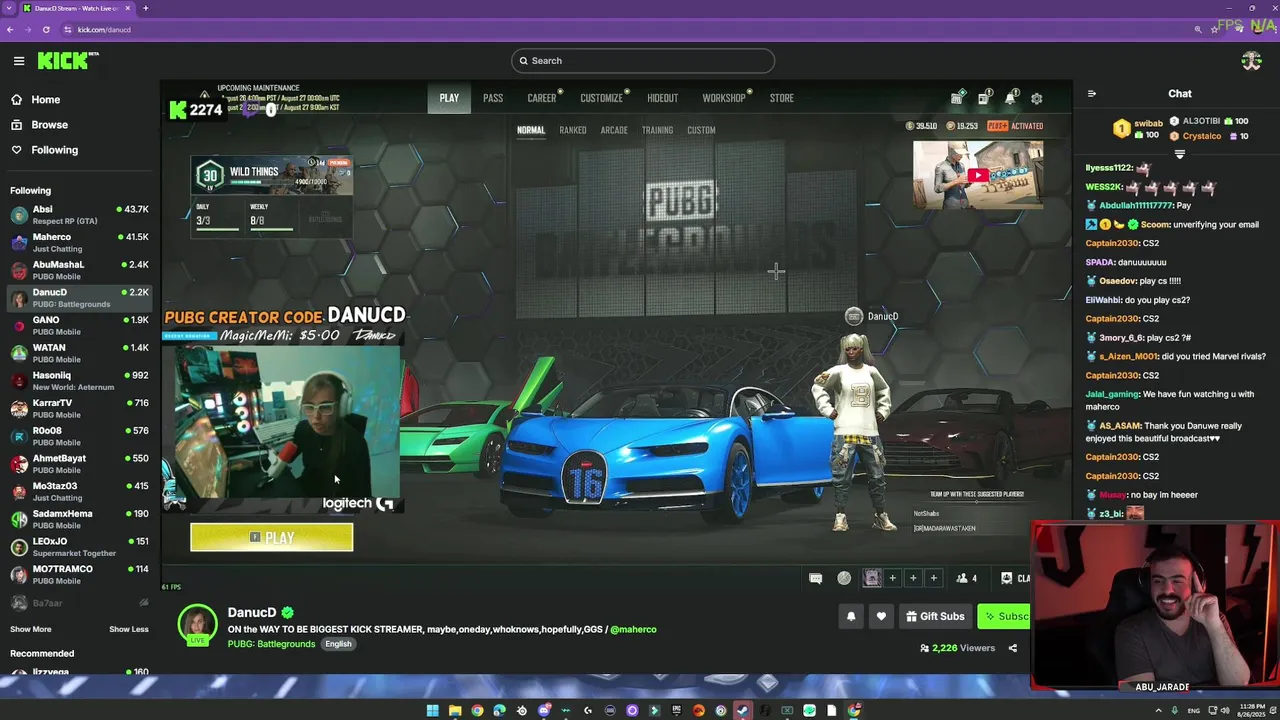1280x720 pixels.
Task: Add a teammate in the first plus slot
Action: (892, 578)
